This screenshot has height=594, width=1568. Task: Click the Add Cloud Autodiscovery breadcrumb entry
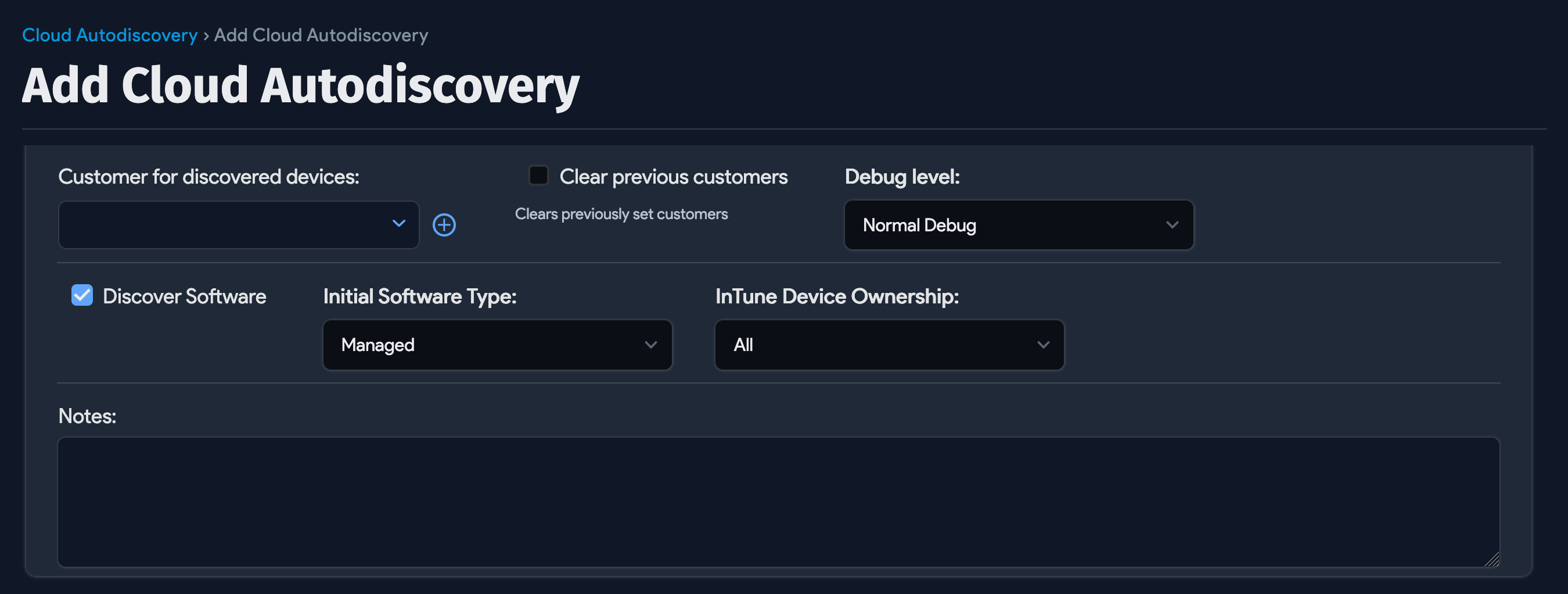[320, 35]
